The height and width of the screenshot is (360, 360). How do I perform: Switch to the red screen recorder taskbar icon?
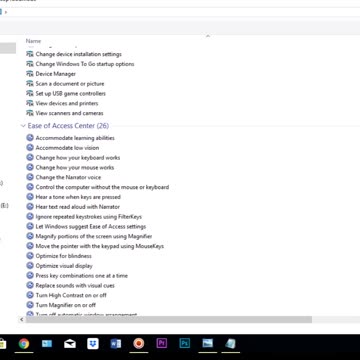pos(138,343)
